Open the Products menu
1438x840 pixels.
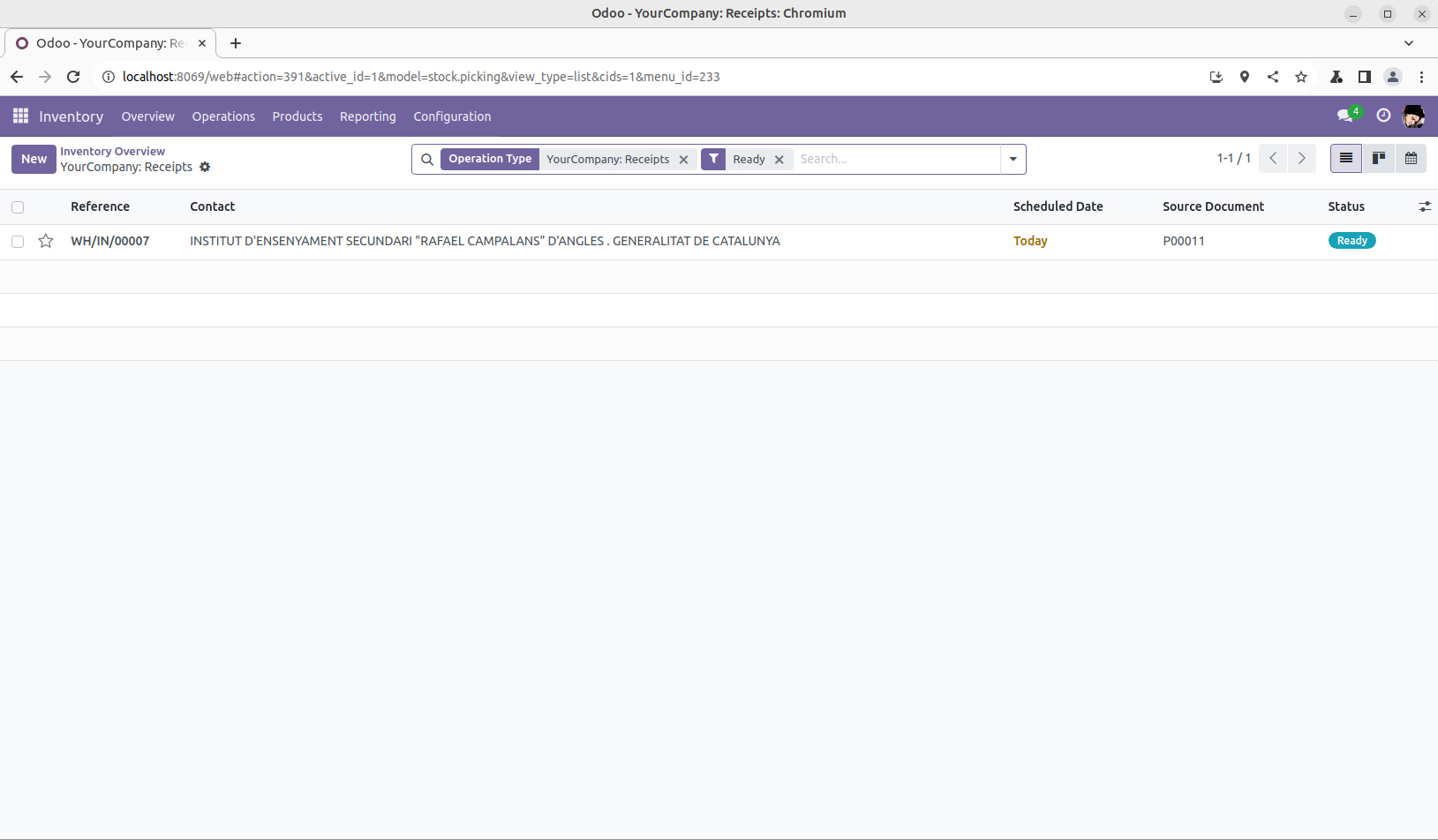[x=297, y=116]
